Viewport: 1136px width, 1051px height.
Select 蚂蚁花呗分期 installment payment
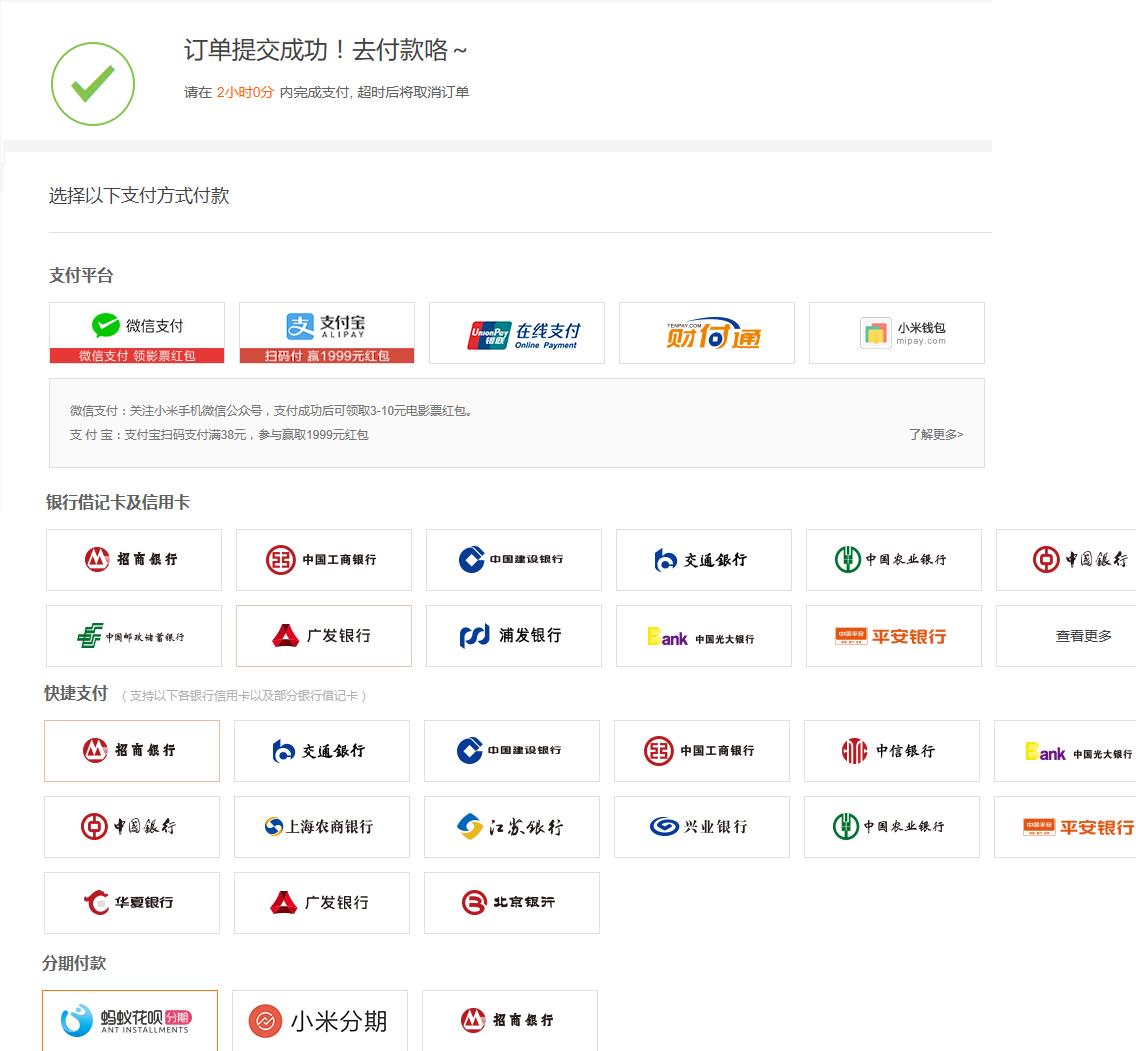coord(131,1021)
